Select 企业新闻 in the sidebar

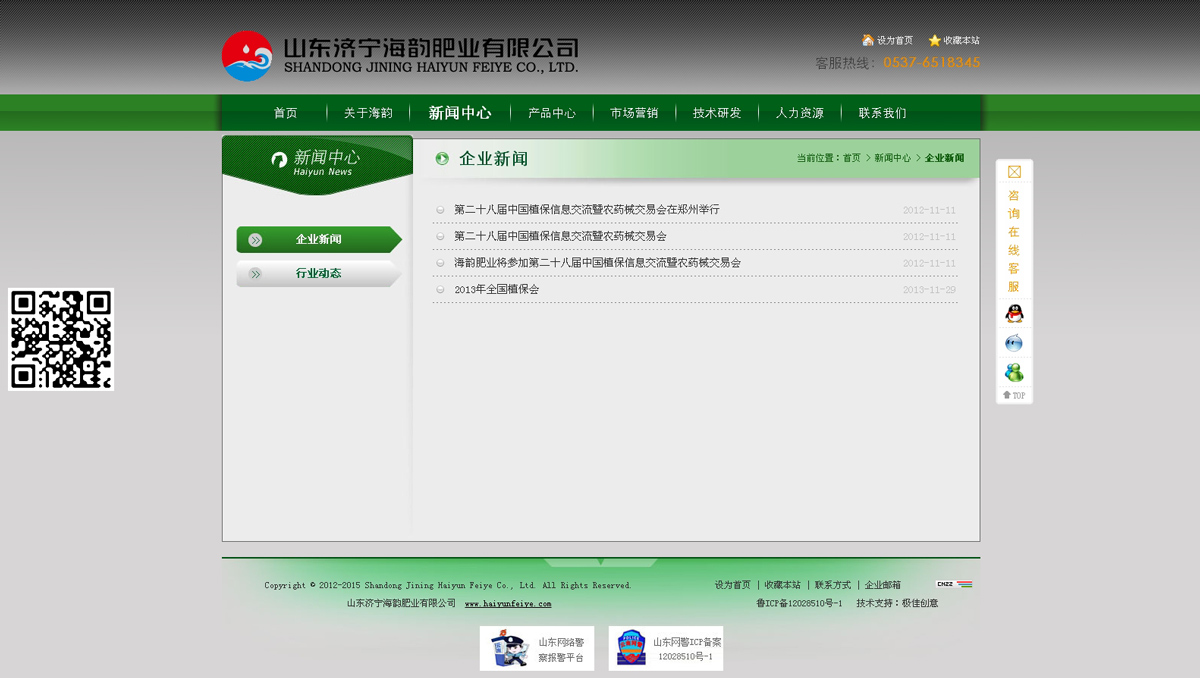coord(319,240)
